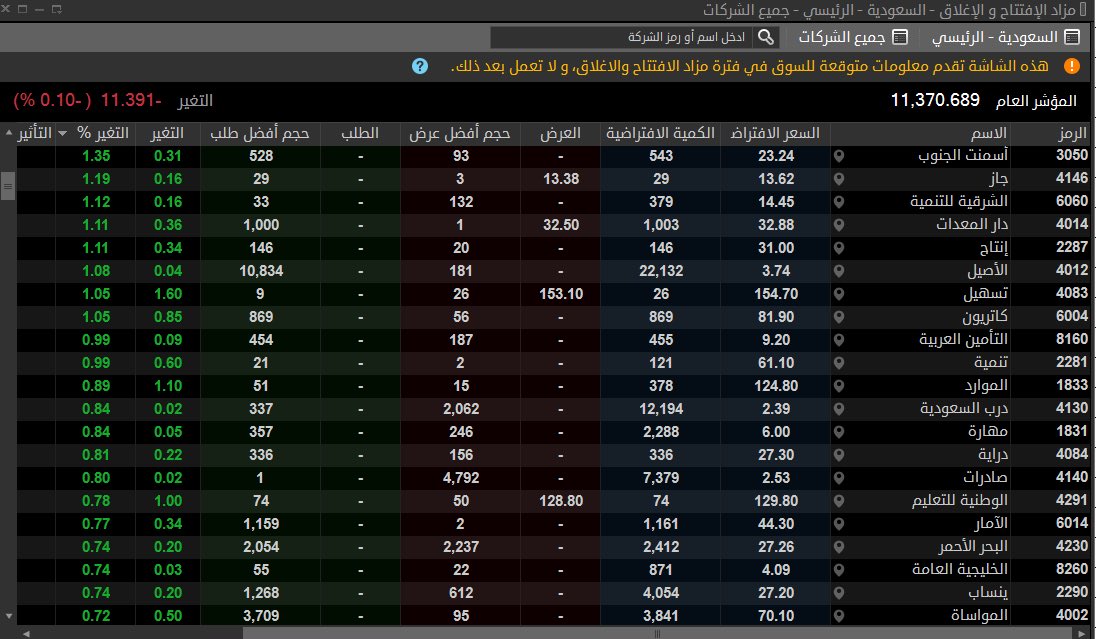
Task: Sort table by الاسم column header
Action: [x=921, y=133]
